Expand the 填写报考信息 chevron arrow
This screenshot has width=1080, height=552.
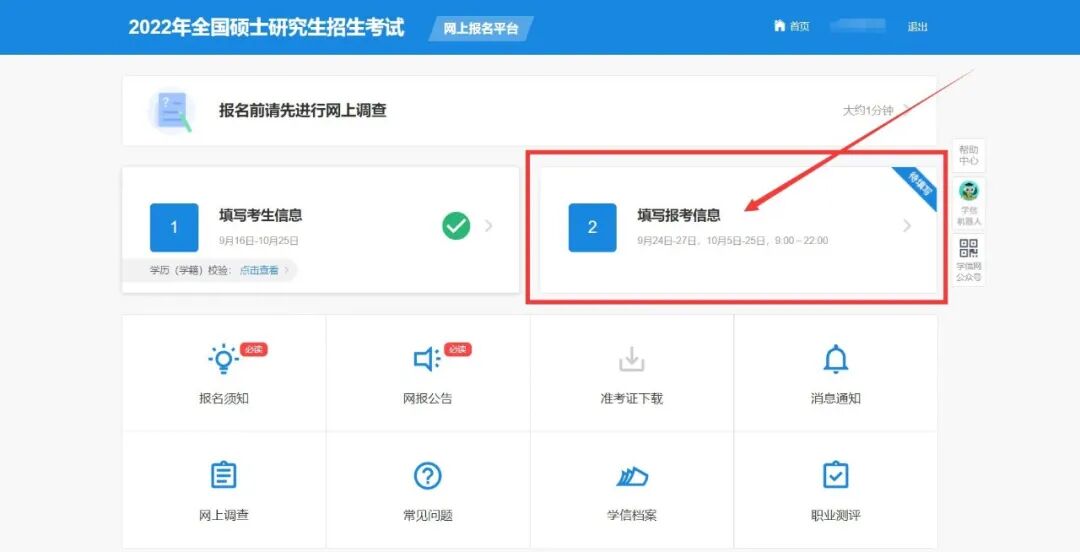907,225
